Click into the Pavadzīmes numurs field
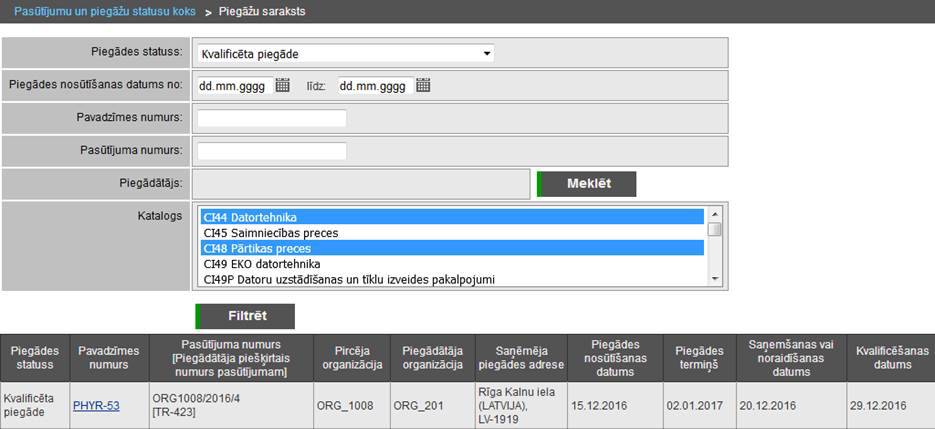 (272, 118)
